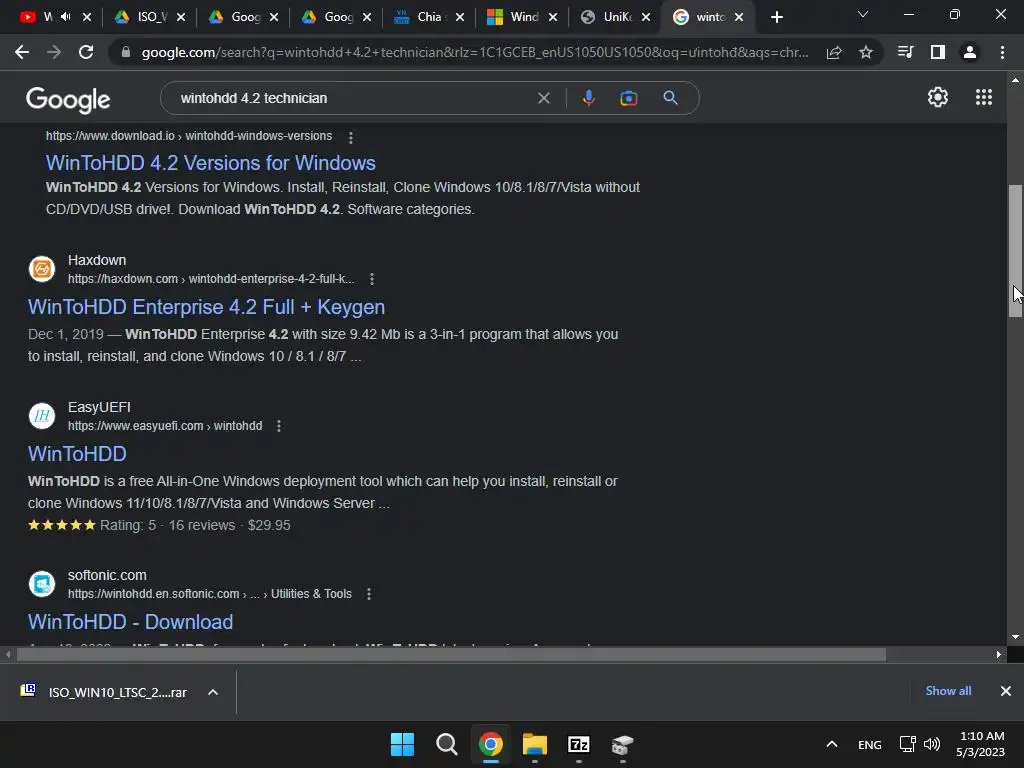This screenshot has height=768, width=1024.
Task: Open more options for EasyUEFI result
Action: 279,426
